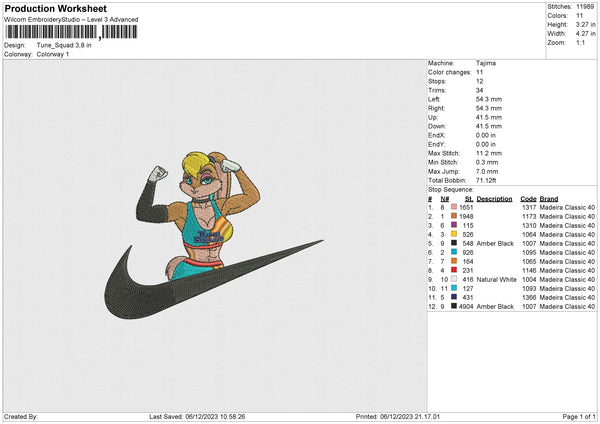Click the 'Code' column header
The image size is (600, 424).
coord(528,199)
